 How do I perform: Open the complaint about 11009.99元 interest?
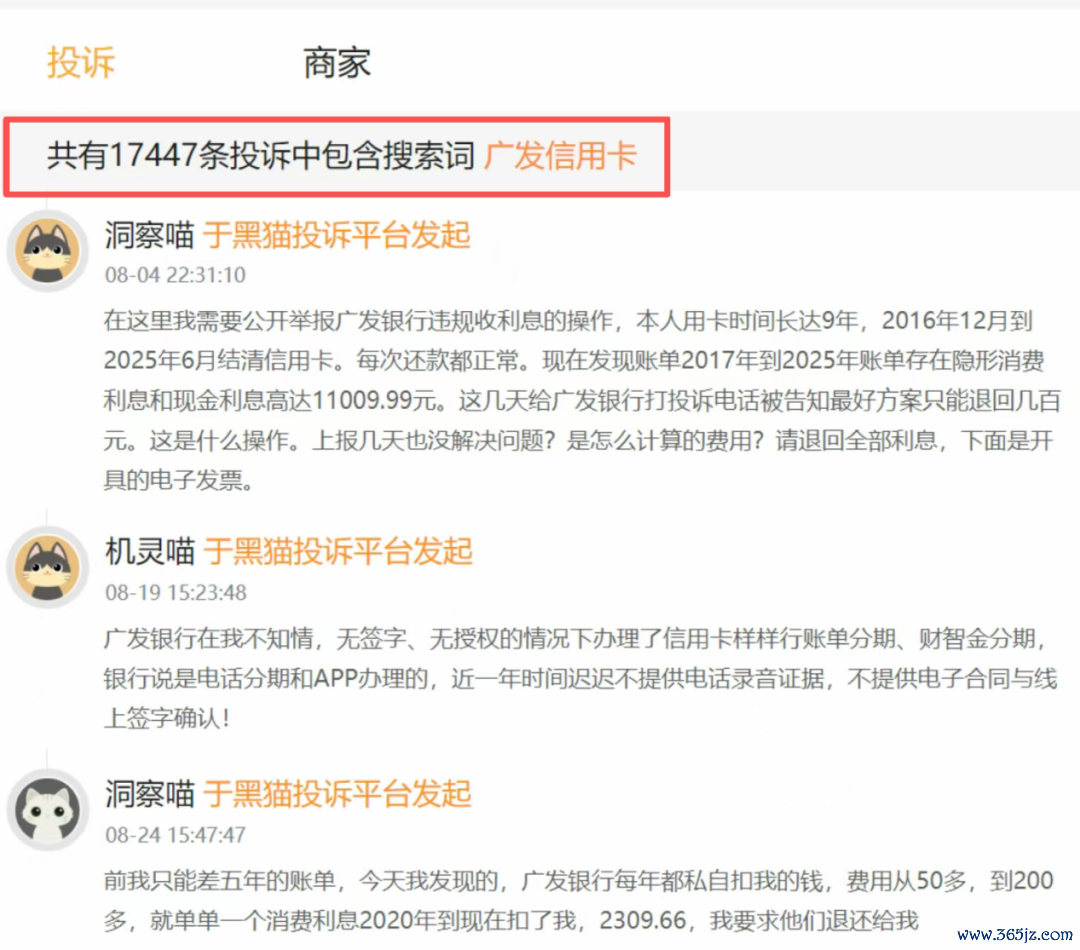[582, 400]
